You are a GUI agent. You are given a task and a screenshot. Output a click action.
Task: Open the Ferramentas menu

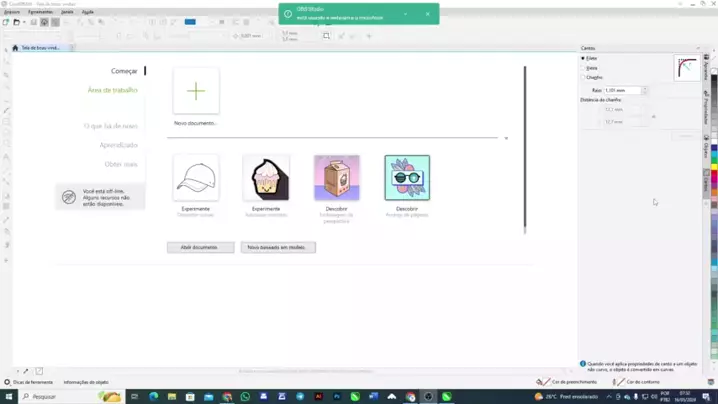pyautogui.click(x=40, y=12)
